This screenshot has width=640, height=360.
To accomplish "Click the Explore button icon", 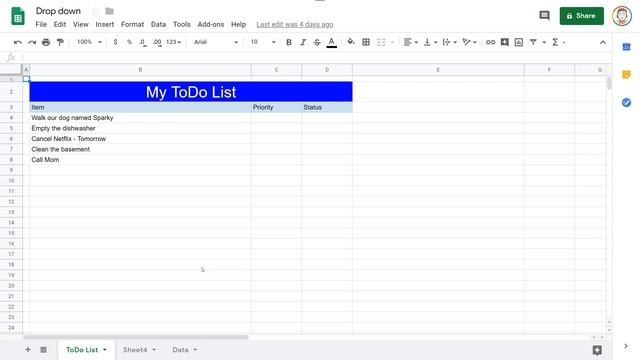I will pyautogui.click(x=597, y=350).
